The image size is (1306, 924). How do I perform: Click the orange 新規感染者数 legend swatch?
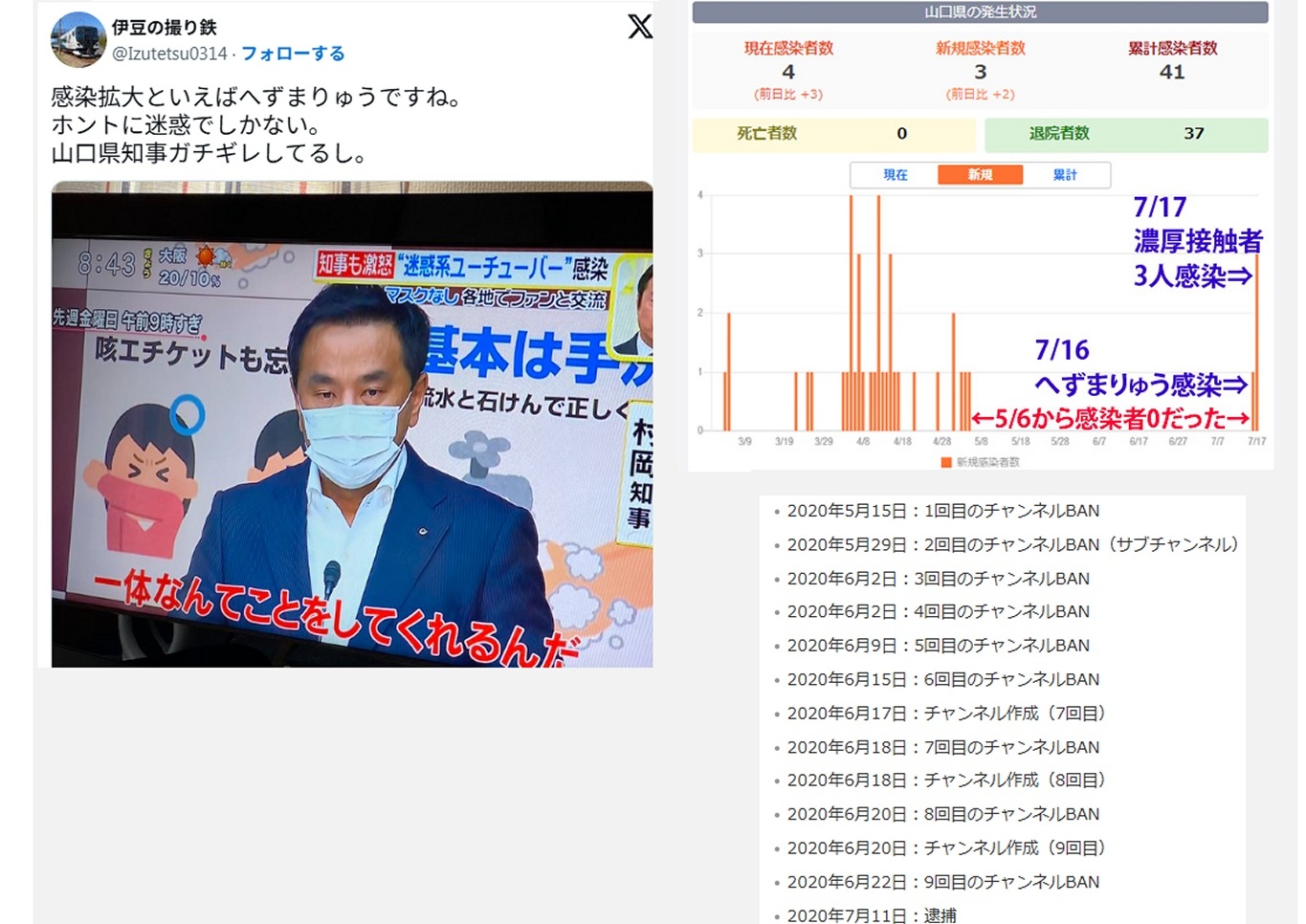click(946, 463)
